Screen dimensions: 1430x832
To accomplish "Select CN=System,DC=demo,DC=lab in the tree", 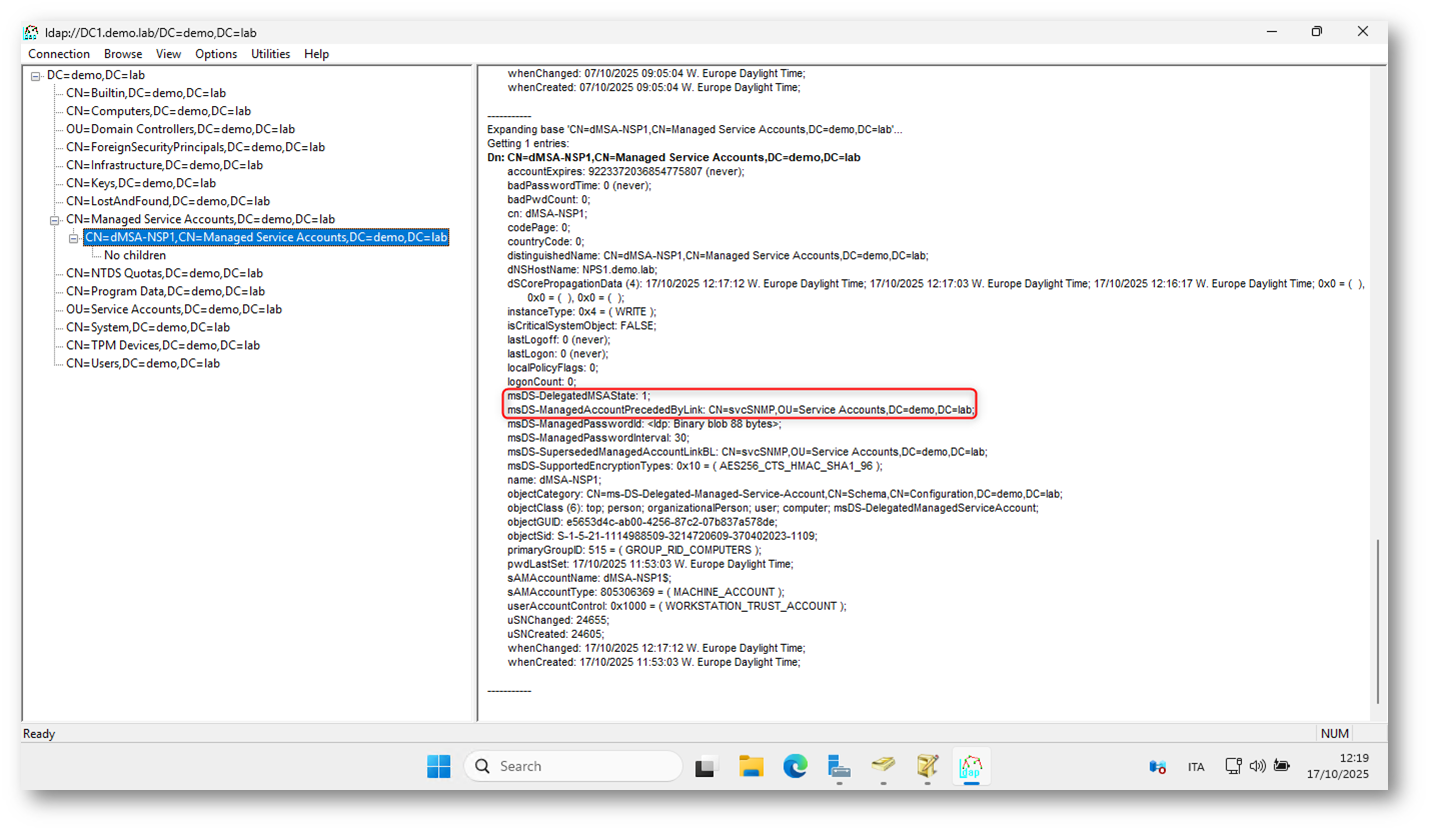I will point(148,328).
